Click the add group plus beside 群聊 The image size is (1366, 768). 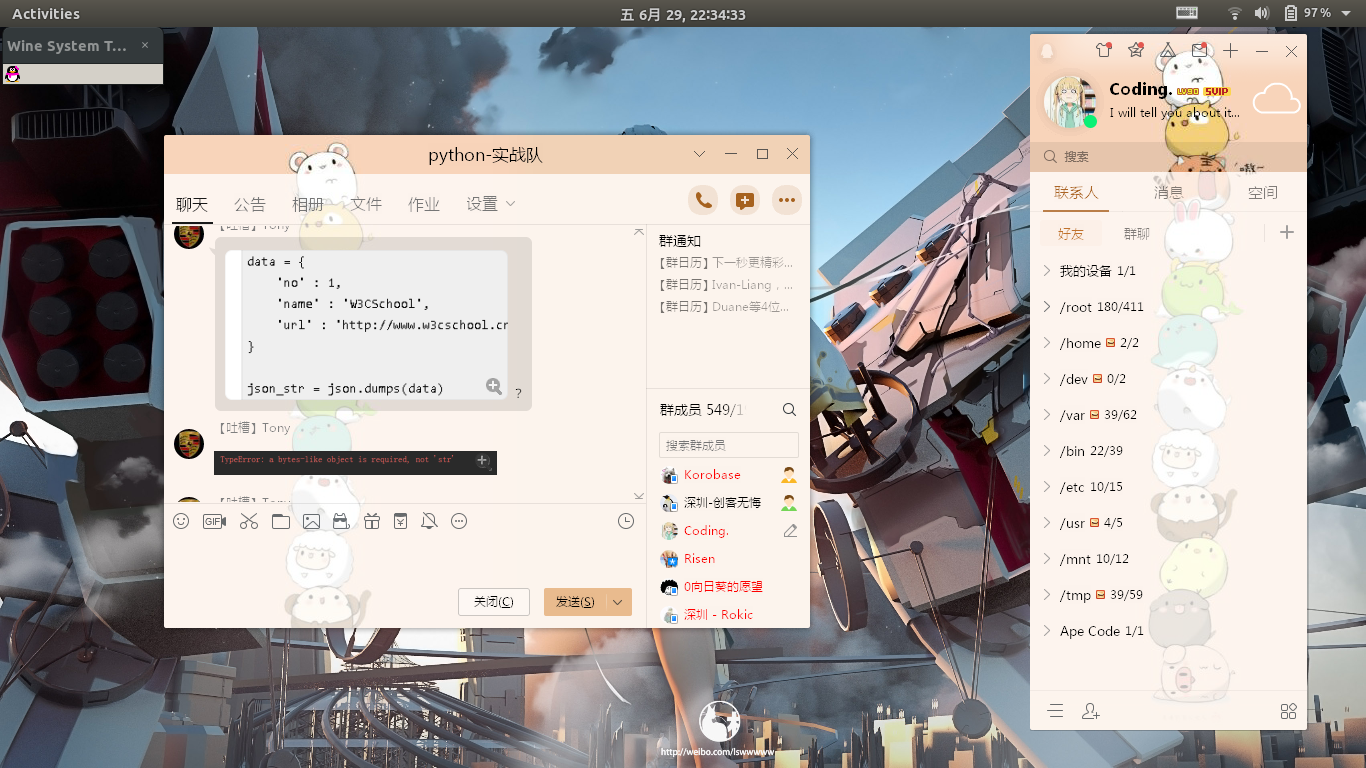[1287, 232]
